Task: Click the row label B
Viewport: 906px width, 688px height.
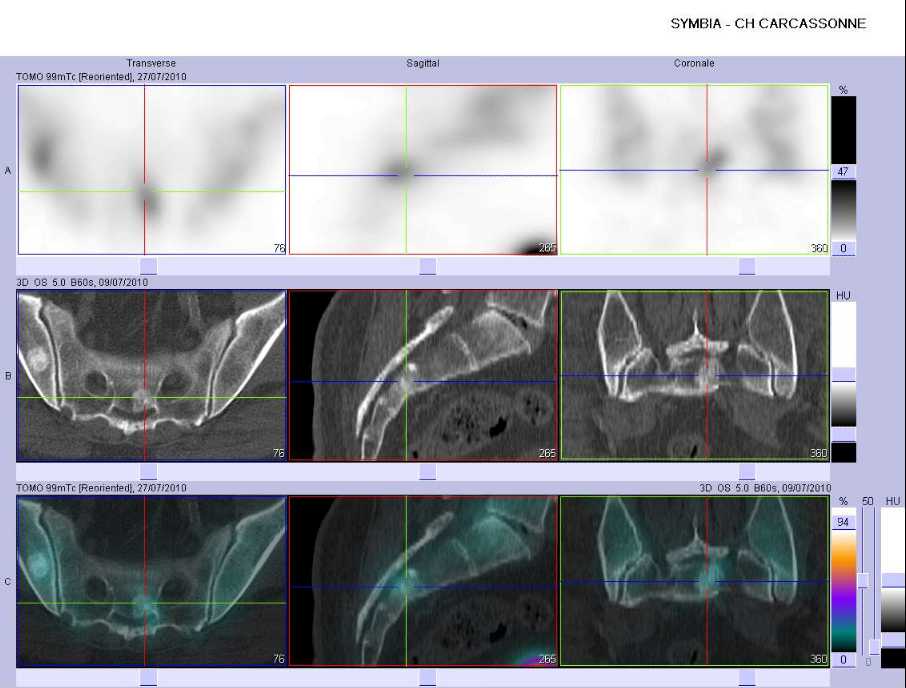Action: pyautogui.click(x=8, y=376)
